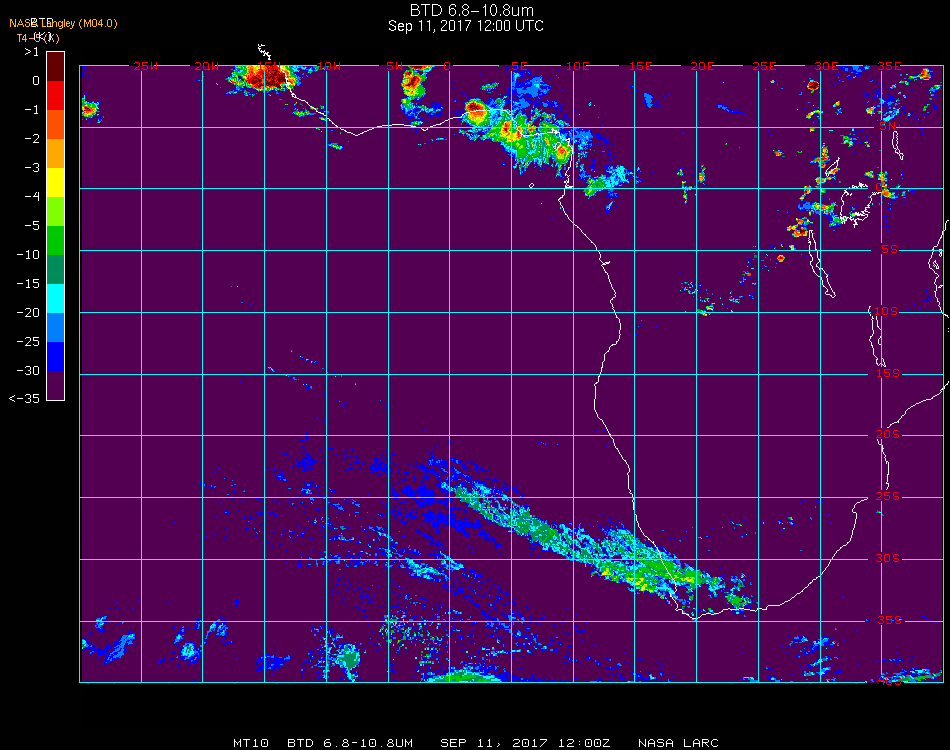Click the '<-35' legend value
The image size is (950, 750).
click(25, 399)
